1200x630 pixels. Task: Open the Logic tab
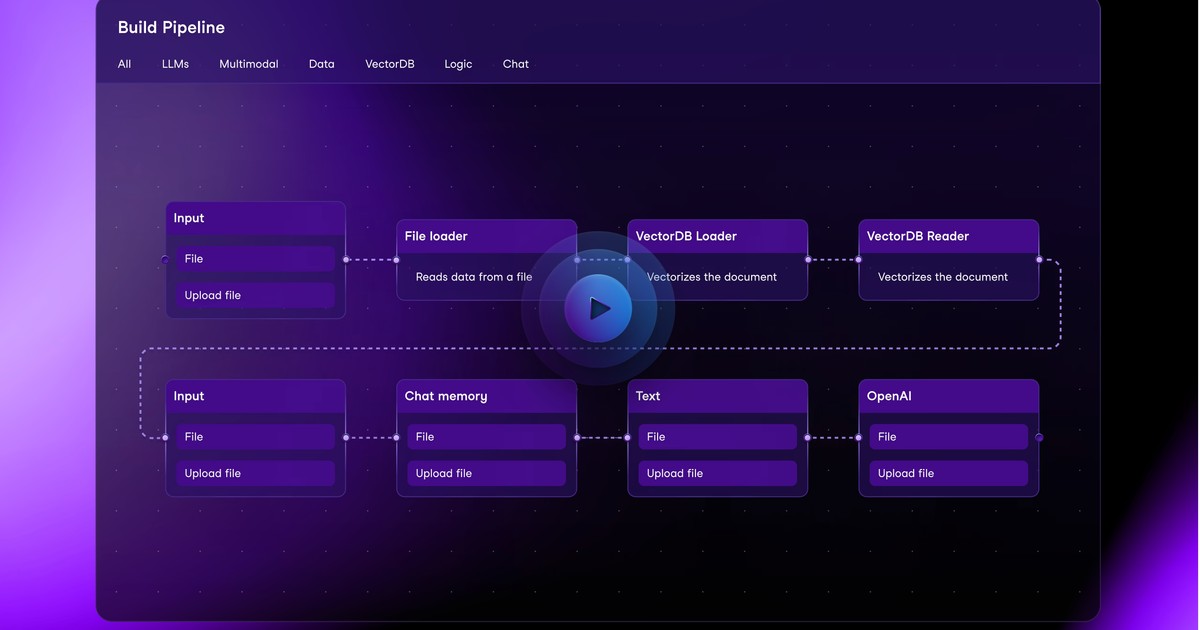coord(458,64)
